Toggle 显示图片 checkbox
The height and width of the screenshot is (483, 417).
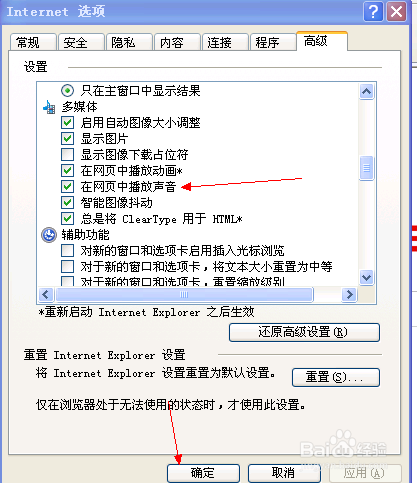(x=68, y=139)
